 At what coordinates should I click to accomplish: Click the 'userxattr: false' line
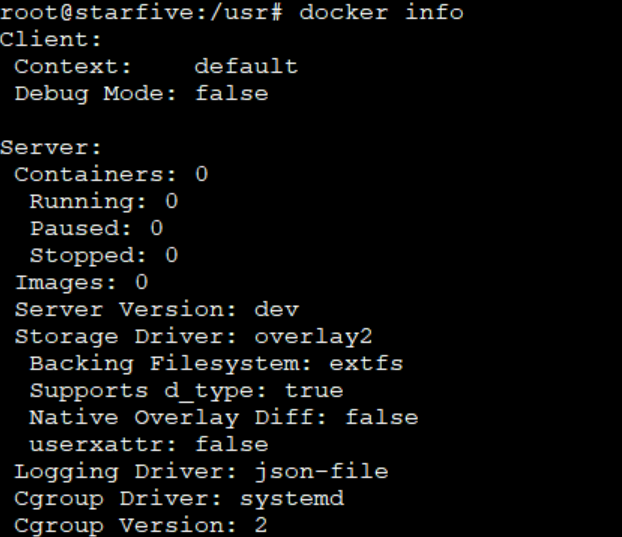click(x=148, y=445)
